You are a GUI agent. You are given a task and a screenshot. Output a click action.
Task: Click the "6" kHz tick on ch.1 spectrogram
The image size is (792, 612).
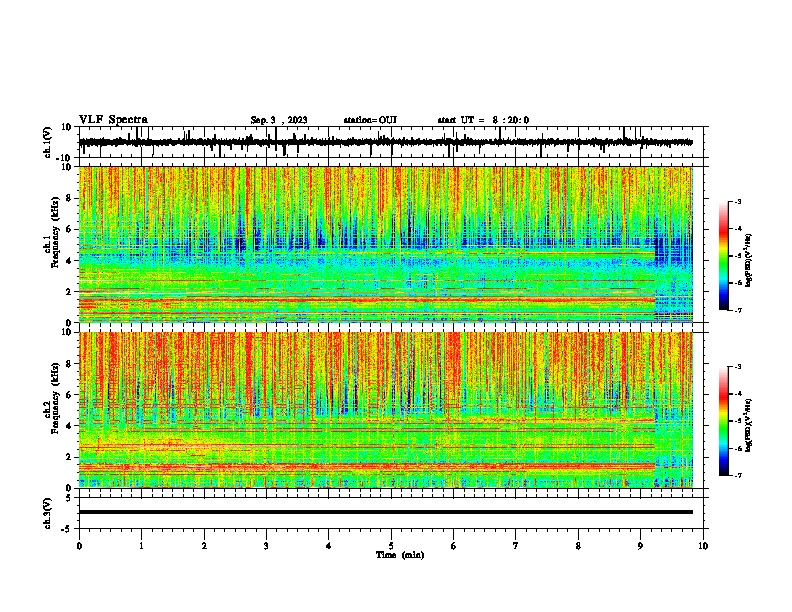(x=71, y=229)
